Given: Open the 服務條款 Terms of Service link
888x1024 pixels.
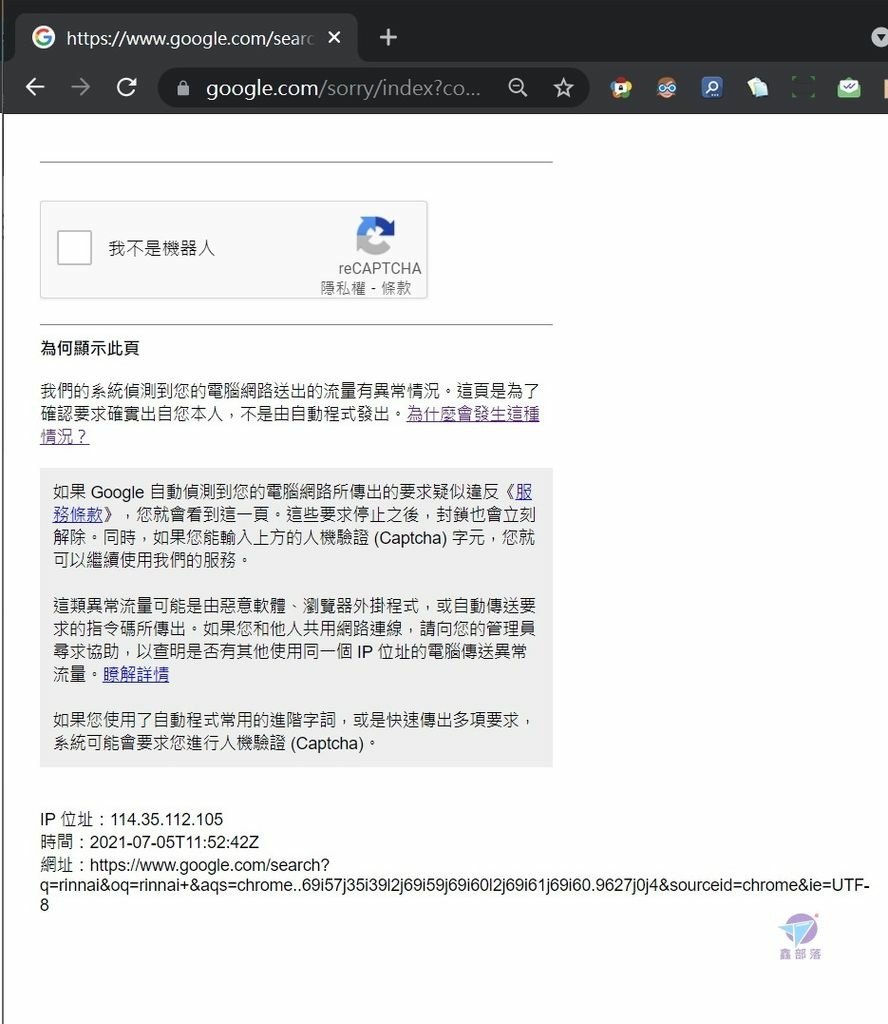Looking at the screenshot, I should tap(523, 492).
